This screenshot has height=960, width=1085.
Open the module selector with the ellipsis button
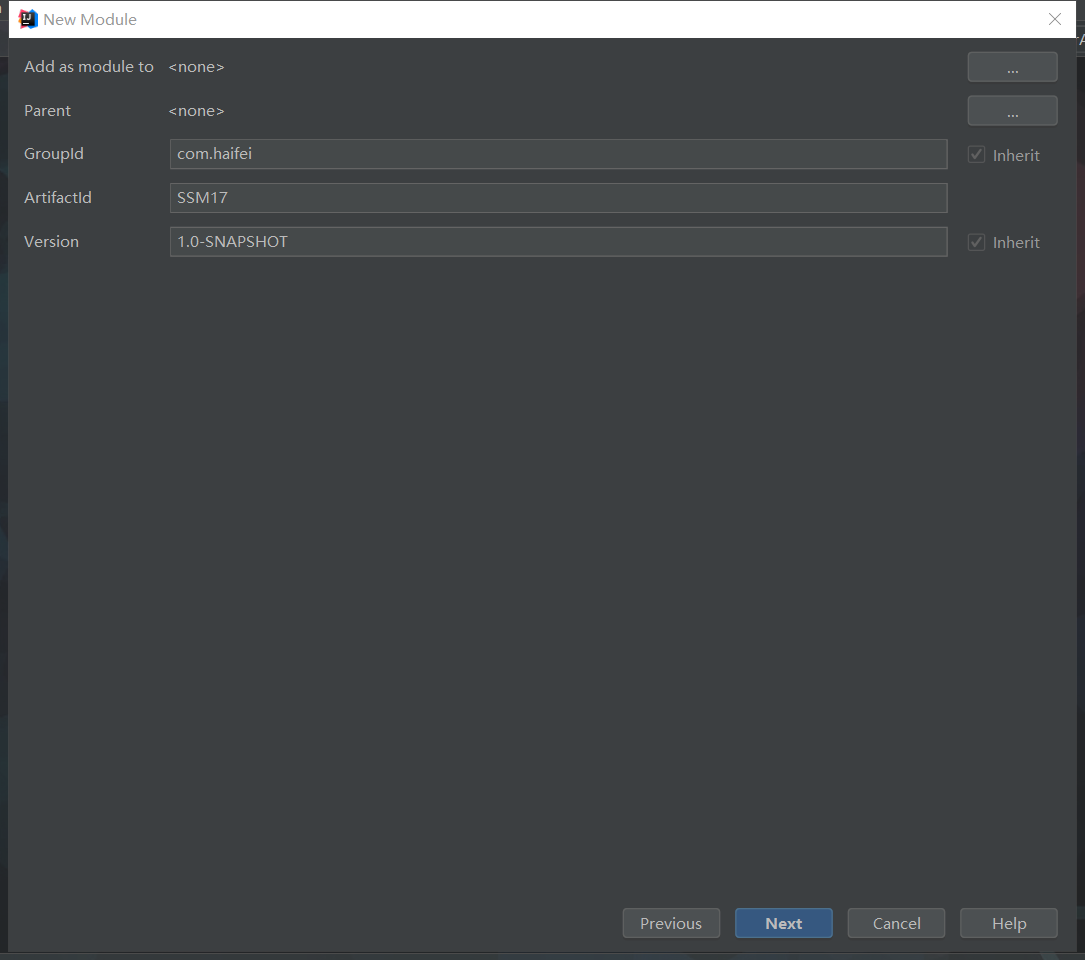(1011, 66)
